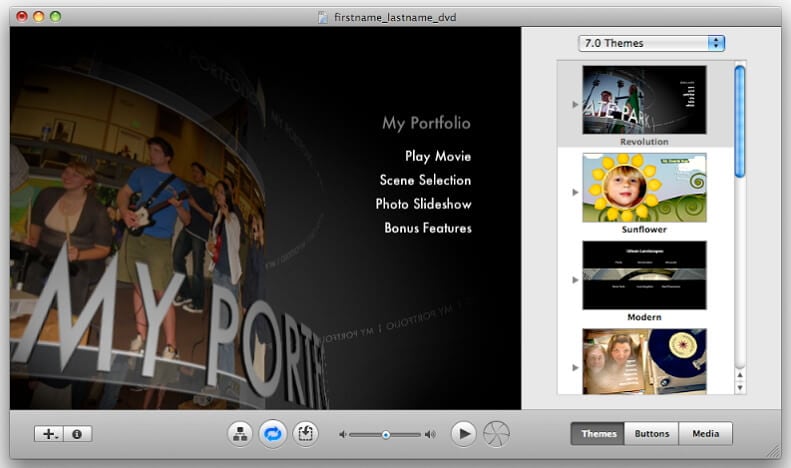
Task: Select the Modern theme thumbnail
Action: pos(644,275)
